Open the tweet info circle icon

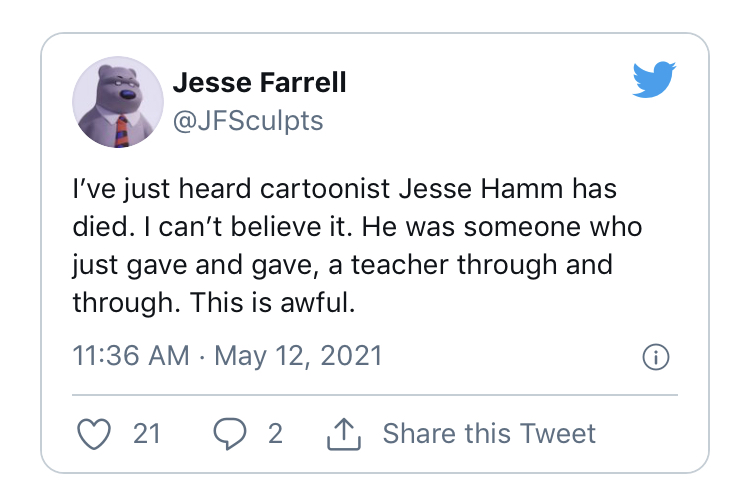(x=654, y=357)
